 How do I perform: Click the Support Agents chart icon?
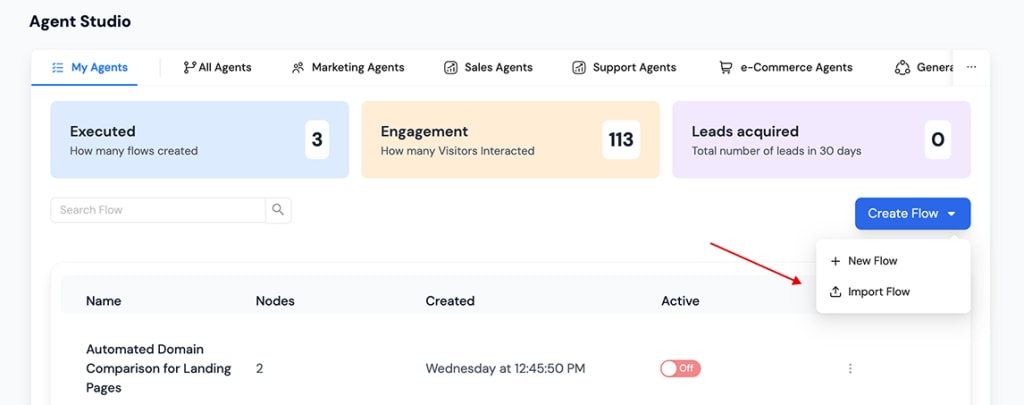tap(579, 68)
